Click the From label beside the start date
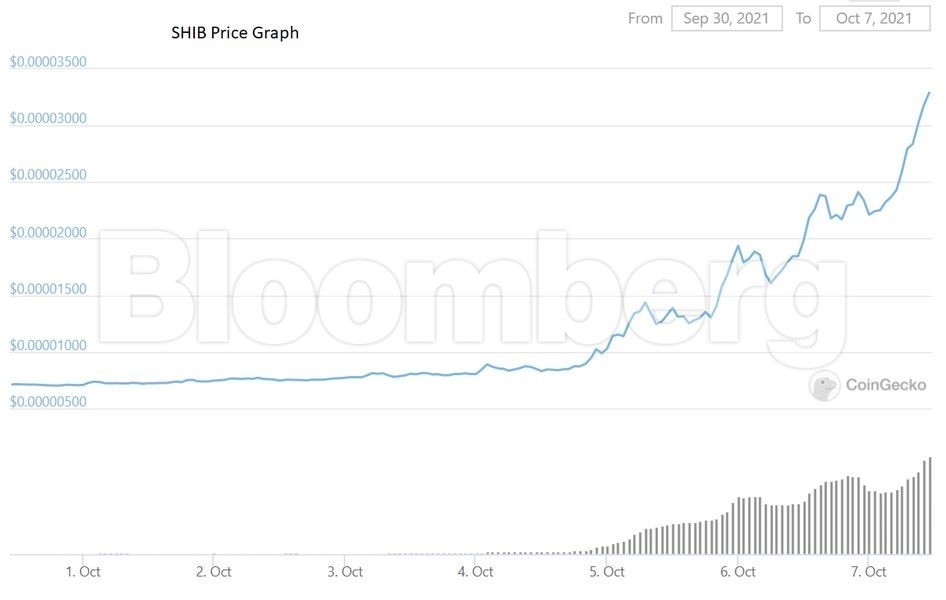Screen dimensions: 946x600 [x=645, y=18]
